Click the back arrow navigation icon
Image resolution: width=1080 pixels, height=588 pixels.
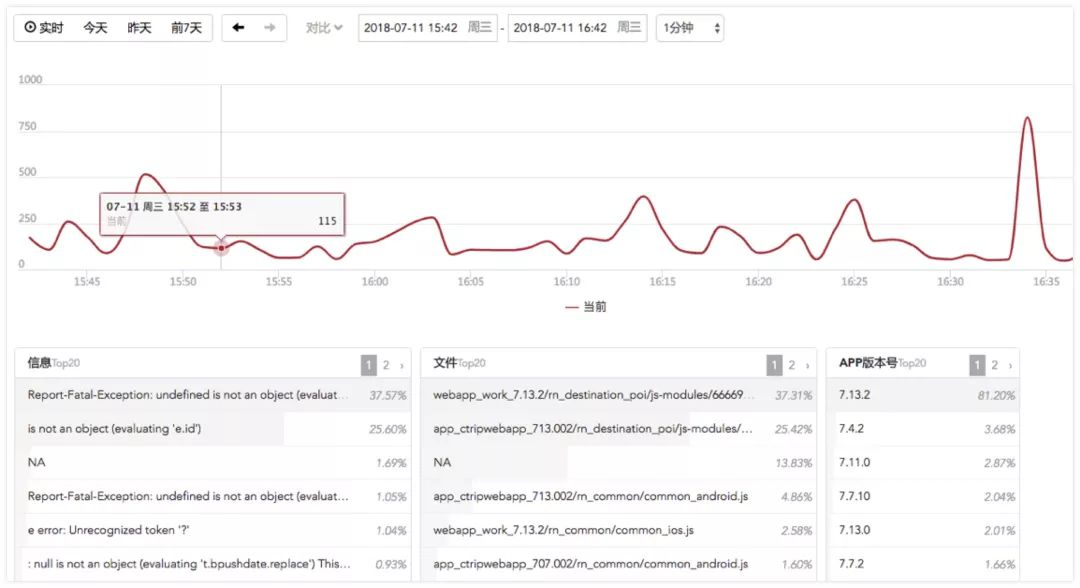point(238,28)
